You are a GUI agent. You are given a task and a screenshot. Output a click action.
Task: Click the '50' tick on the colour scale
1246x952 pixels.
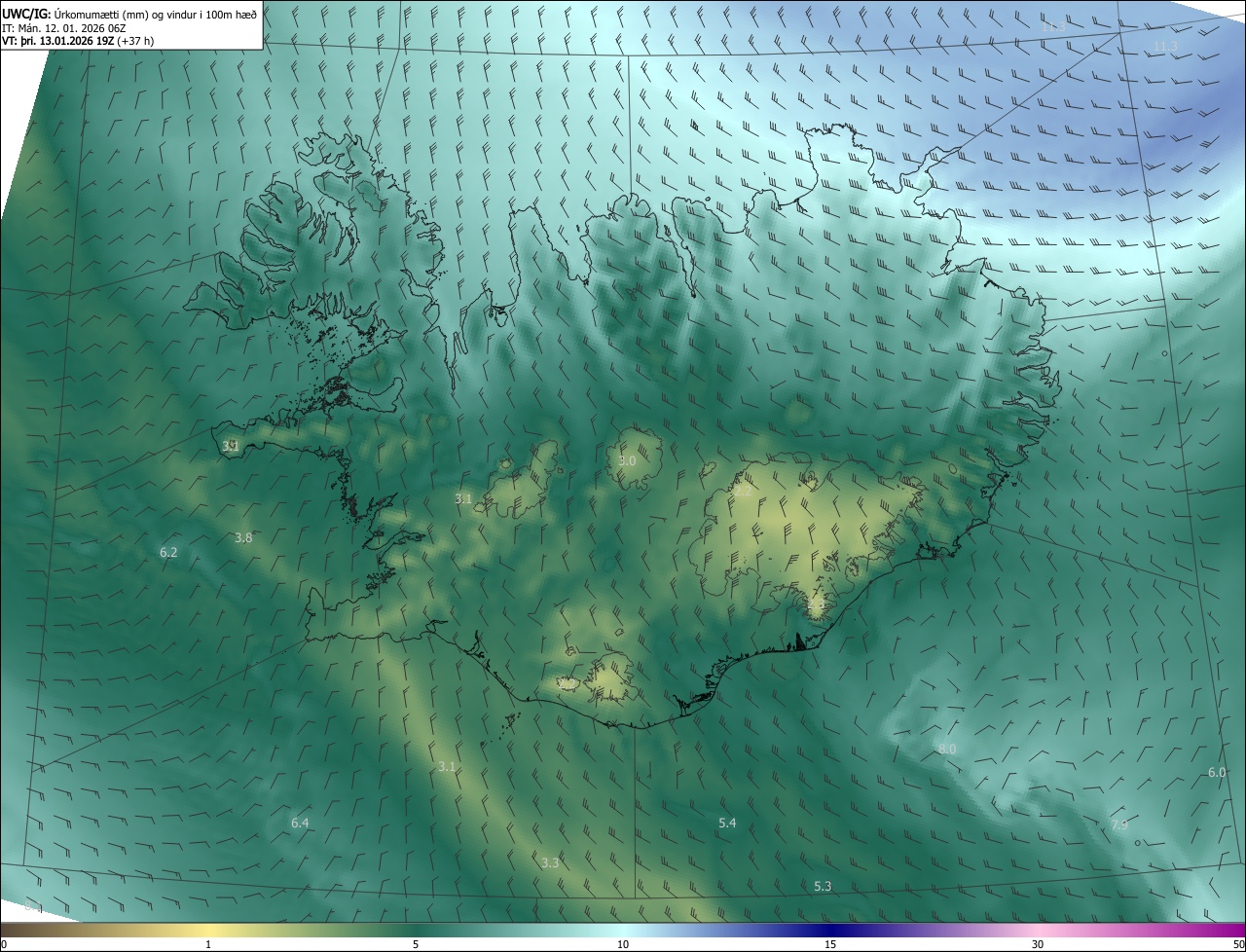1238,944
